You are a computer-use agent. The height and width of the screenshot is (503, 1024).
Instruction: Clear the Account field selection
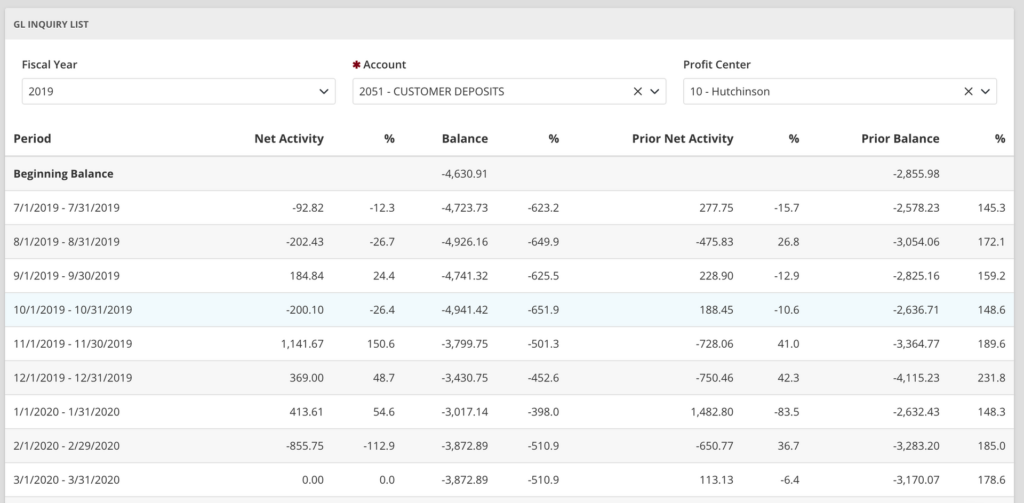pyautogui.click(x=637, y=91)
